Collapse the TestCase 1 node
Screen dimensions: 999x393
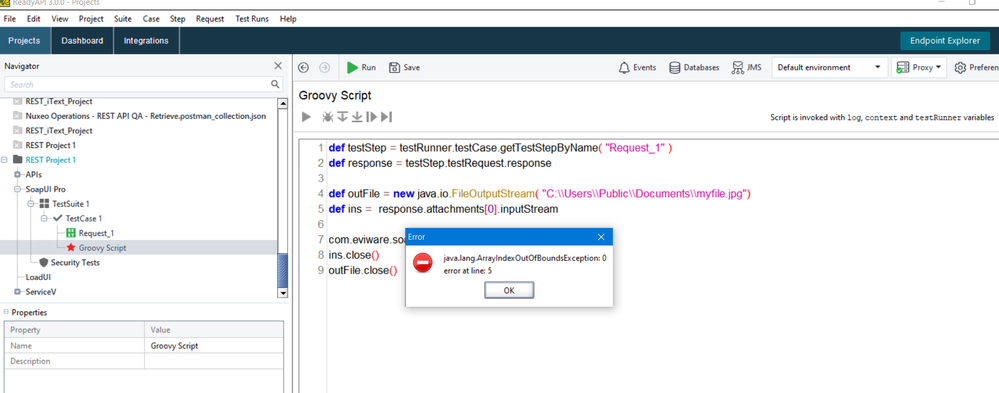tap(44, 218)
